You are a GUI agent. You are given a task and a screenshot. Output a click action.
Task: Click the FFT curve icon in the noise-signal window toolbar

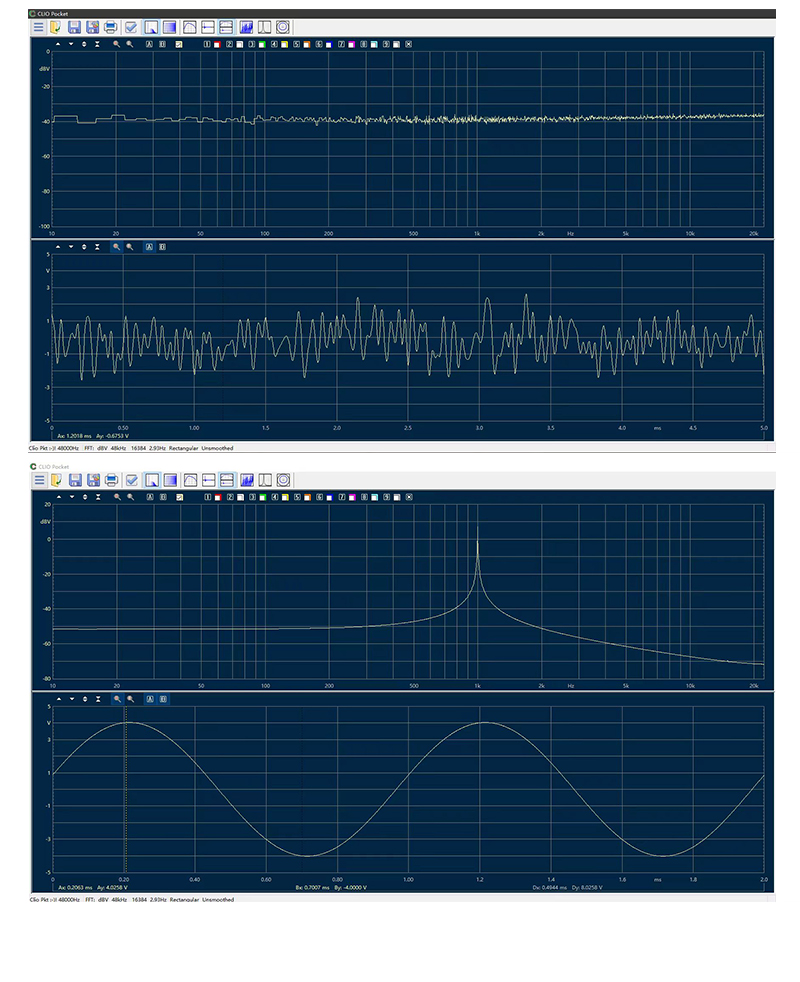click(x=189, y=27)
